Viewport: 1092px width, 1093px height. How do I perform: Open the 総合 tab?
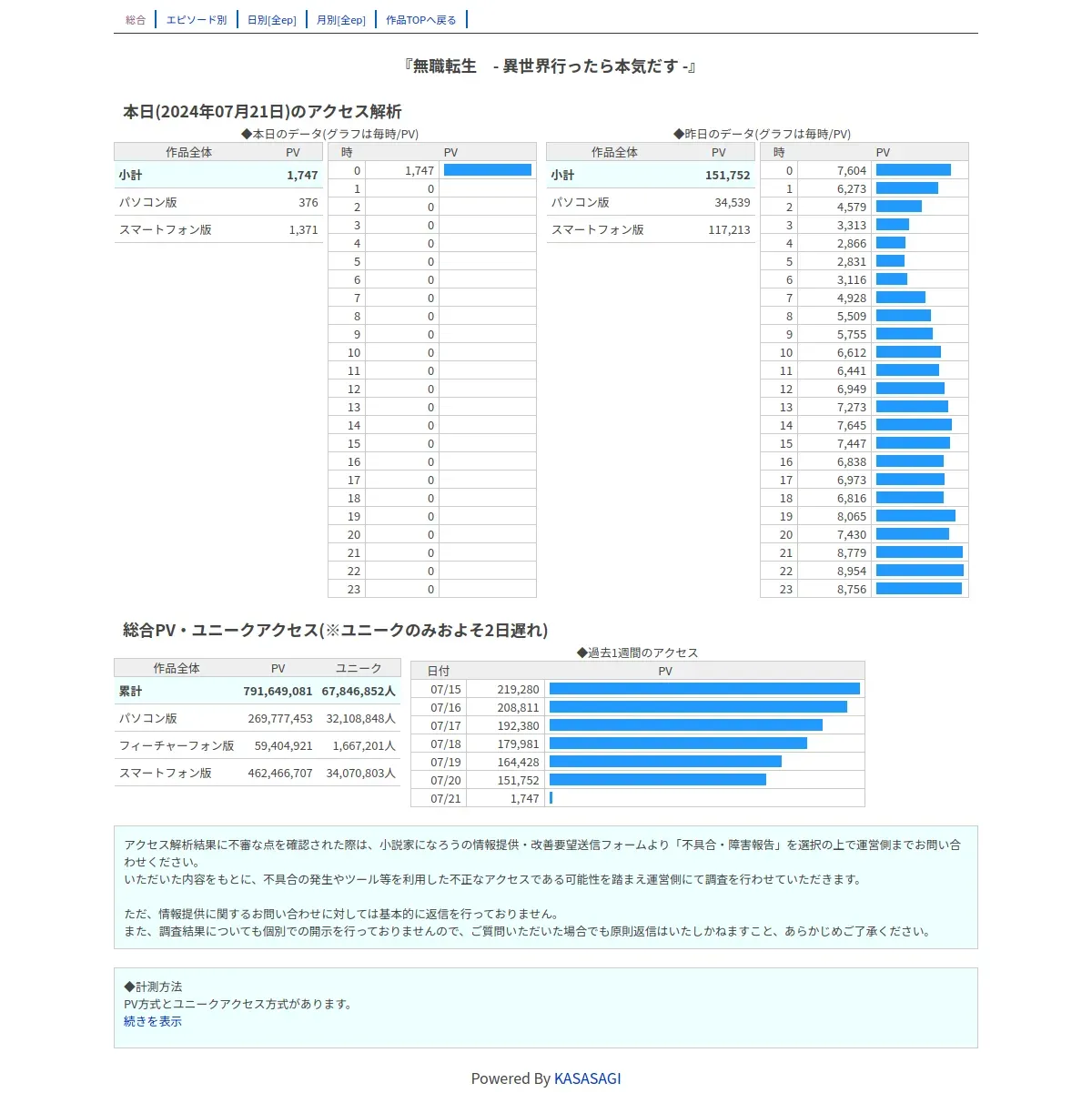(x=136, y=20)
